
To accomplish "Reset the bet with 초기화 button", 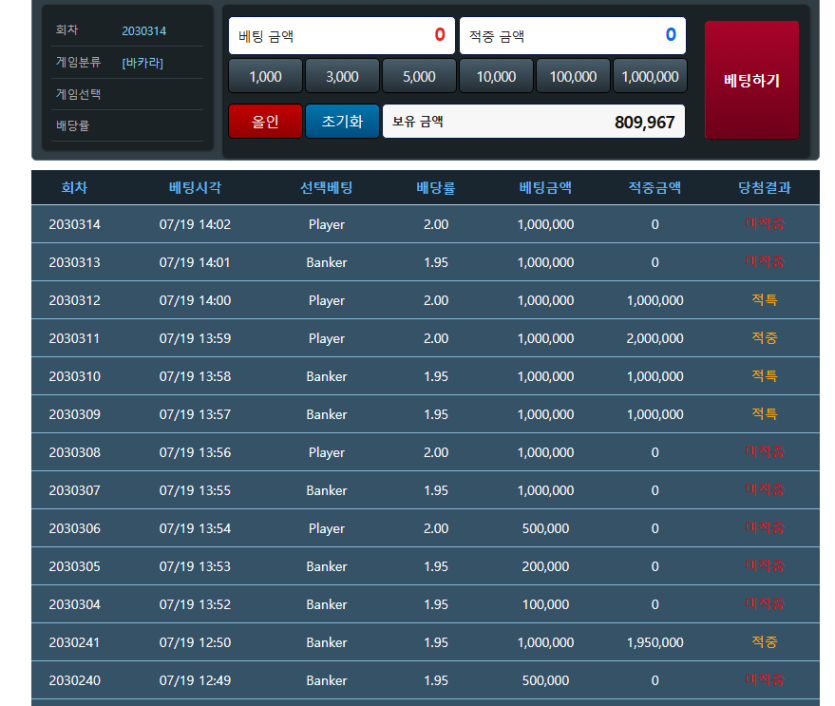I will (342, 121).
